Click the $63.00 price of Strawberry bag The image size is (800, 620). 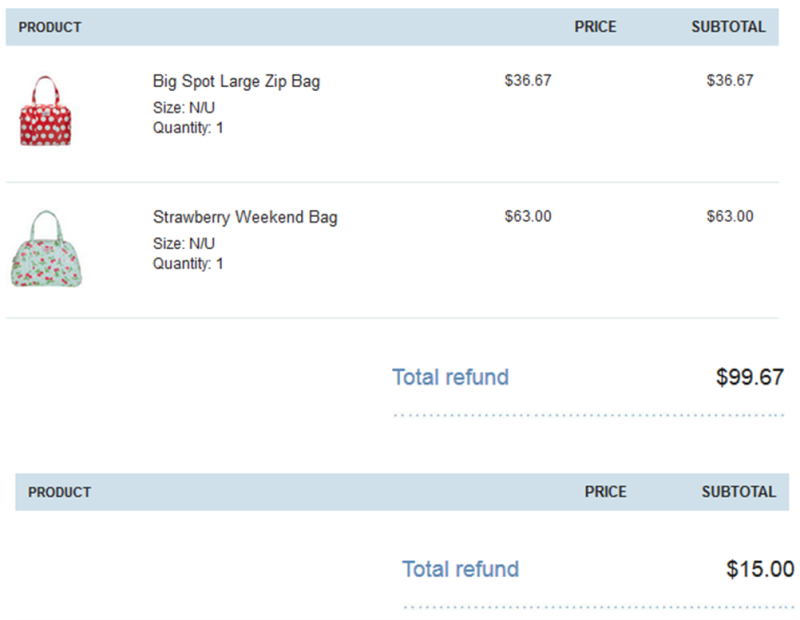tap(528, 216)
